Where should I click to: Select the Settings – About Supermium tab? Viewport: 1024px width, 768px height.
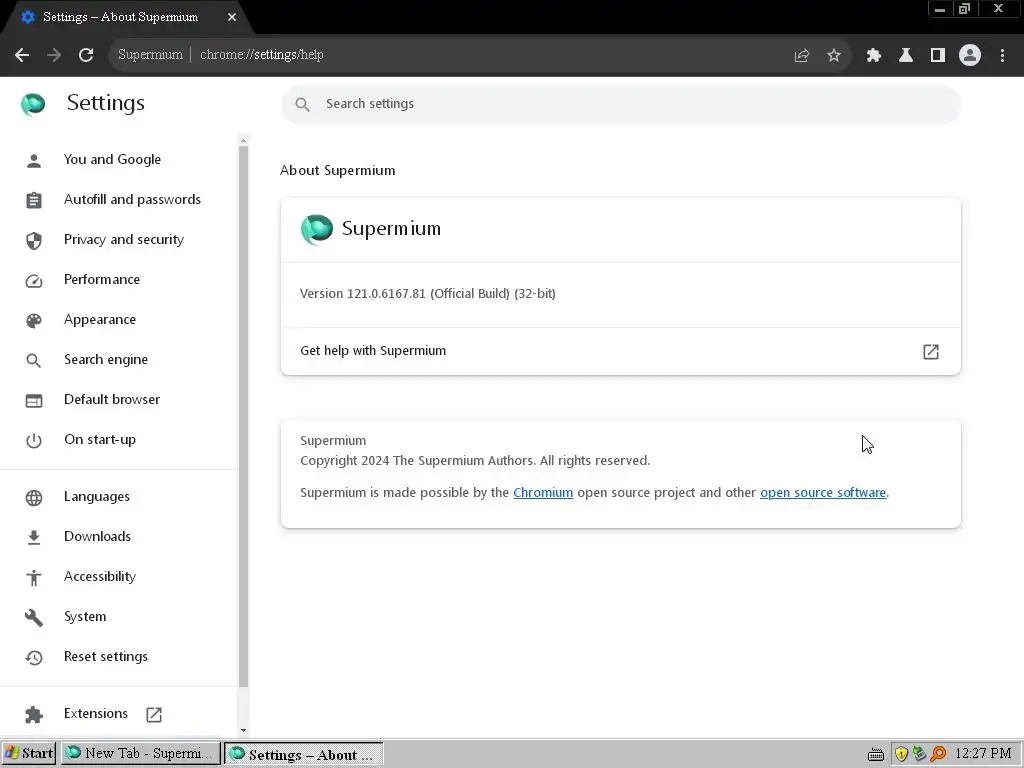[127, 17]
